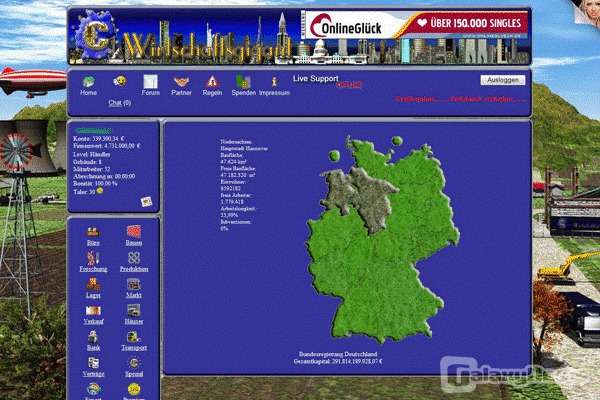This screenshot has height=400, width=600.
Task: Open Live Support
Action: click(316, 78)
